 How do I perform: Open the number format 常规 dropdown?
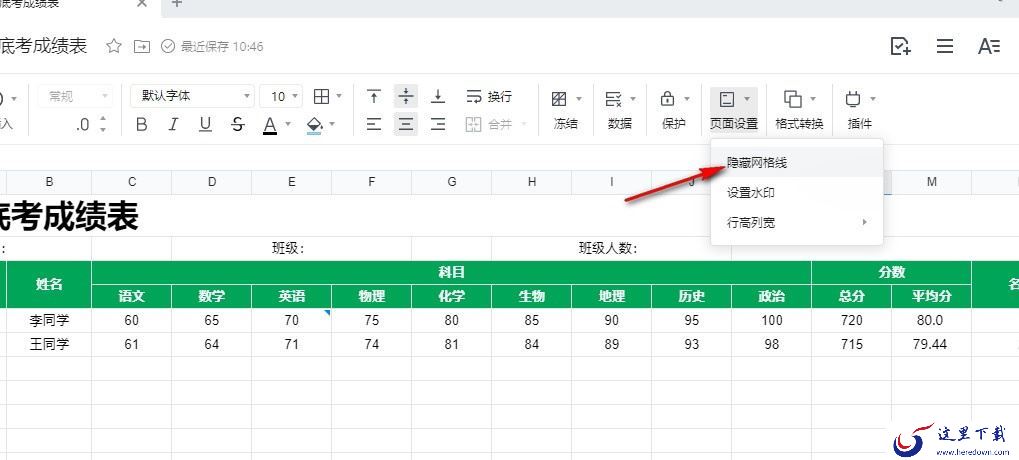click(75, 96)
